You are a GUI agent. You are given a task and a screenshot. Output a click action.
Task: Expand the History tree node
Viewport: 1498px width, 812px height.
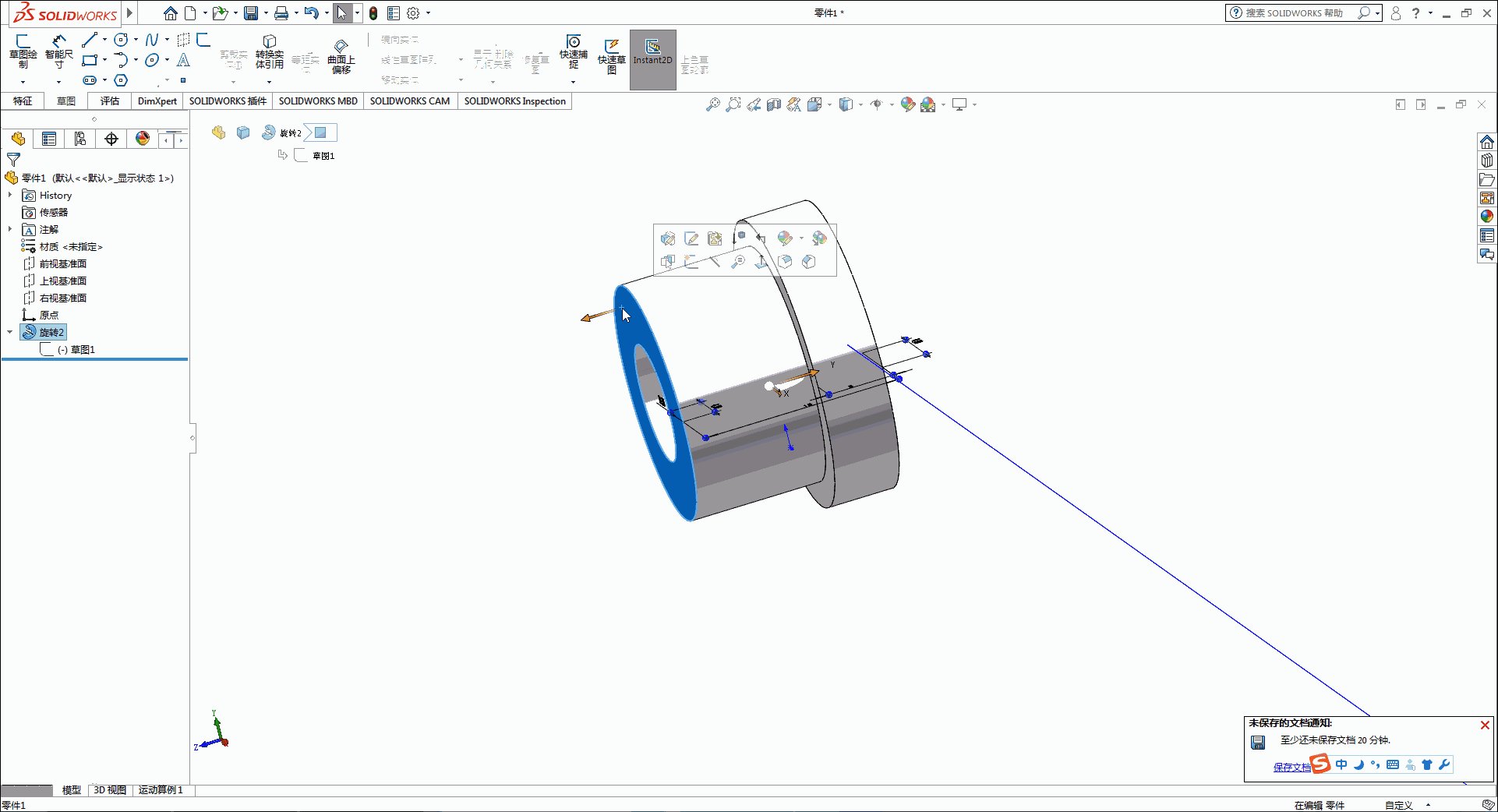(9, 195)
